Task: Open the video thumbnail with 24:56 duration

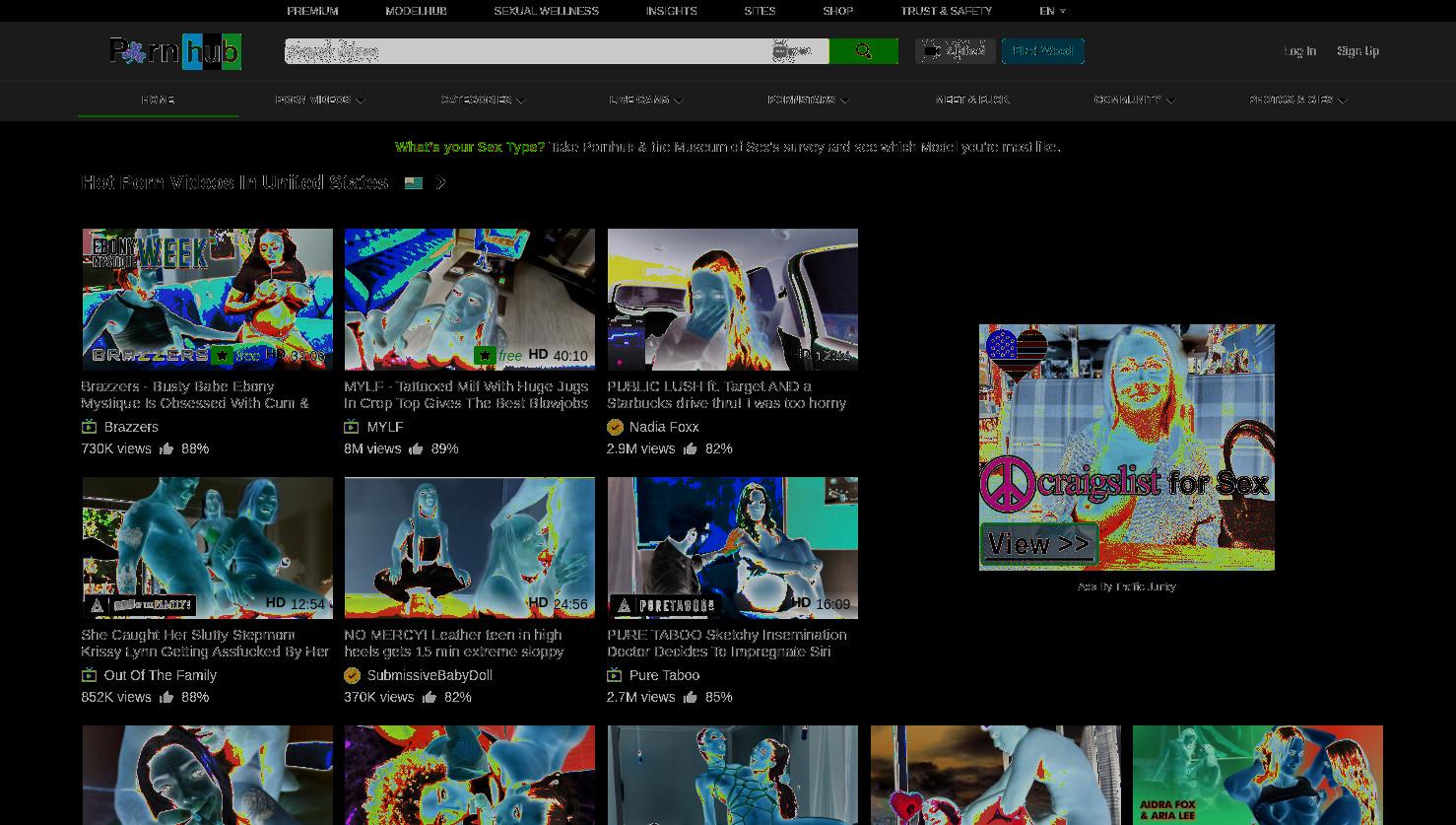Action: point(469,548)
